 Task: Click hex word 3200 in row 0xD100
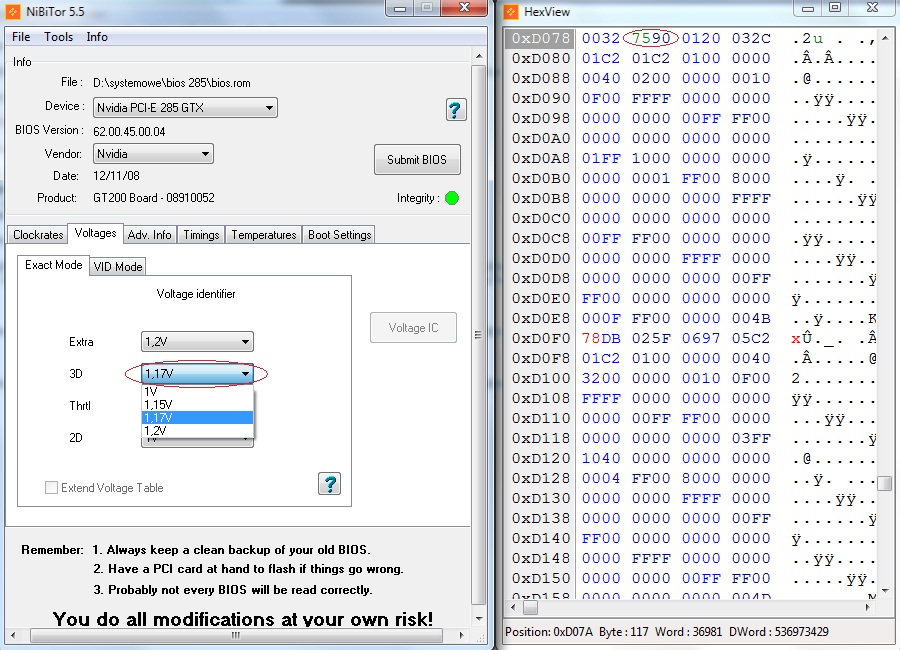(601, 378)
